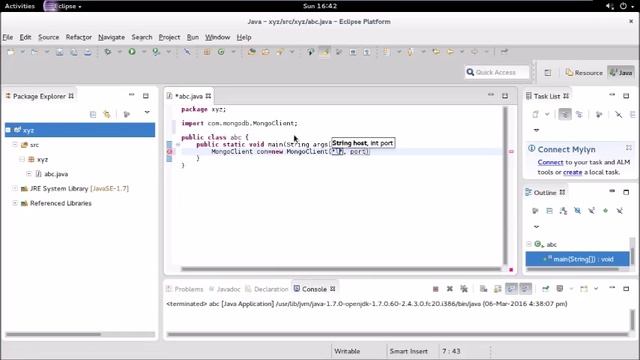This screenshot has width=640, height=360.
Task: Click Collapse All in Package Explorer
Action: (x=93, y=114)
